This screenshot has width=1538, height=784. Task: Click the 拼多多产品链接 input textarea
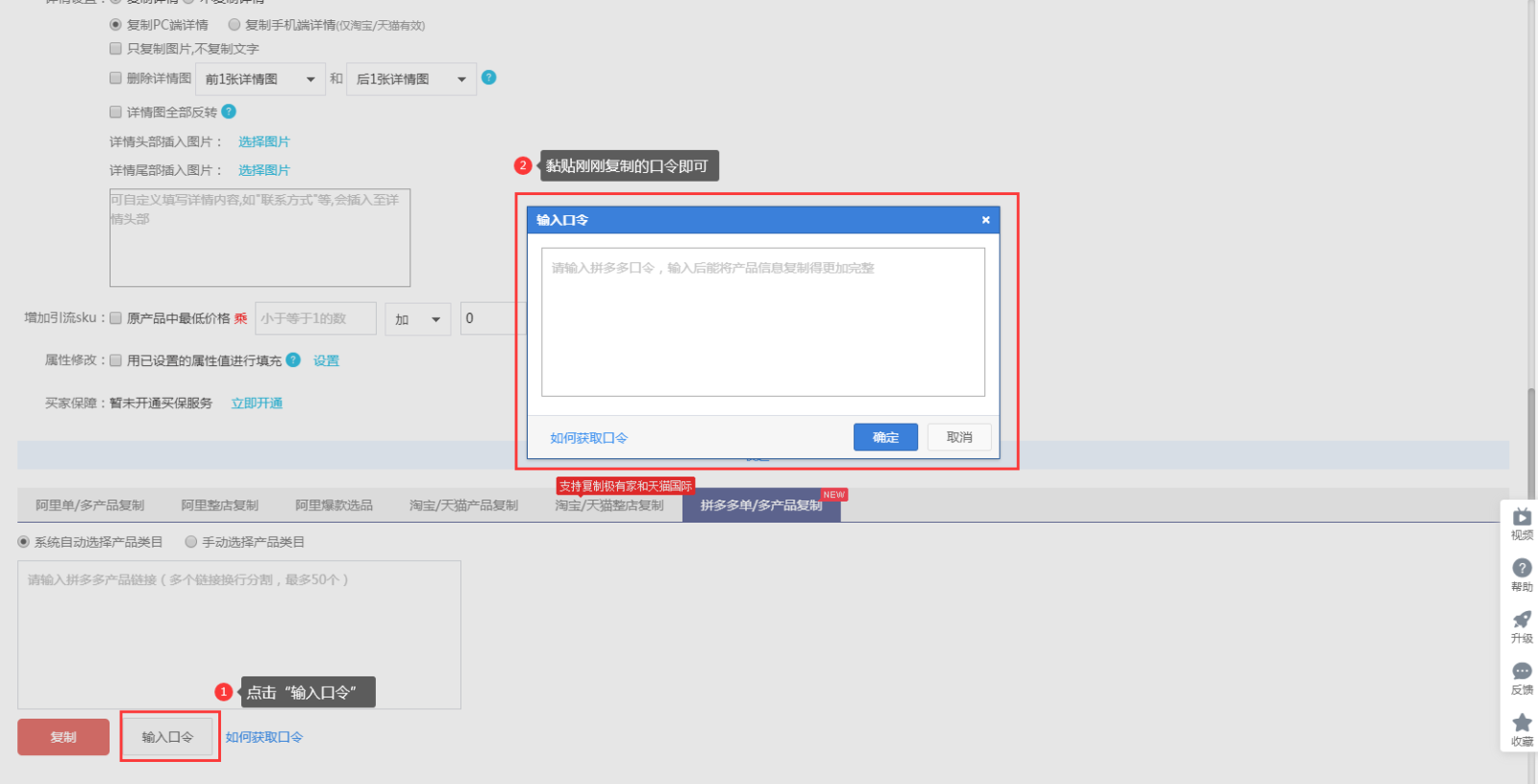(x=239, y=635)
